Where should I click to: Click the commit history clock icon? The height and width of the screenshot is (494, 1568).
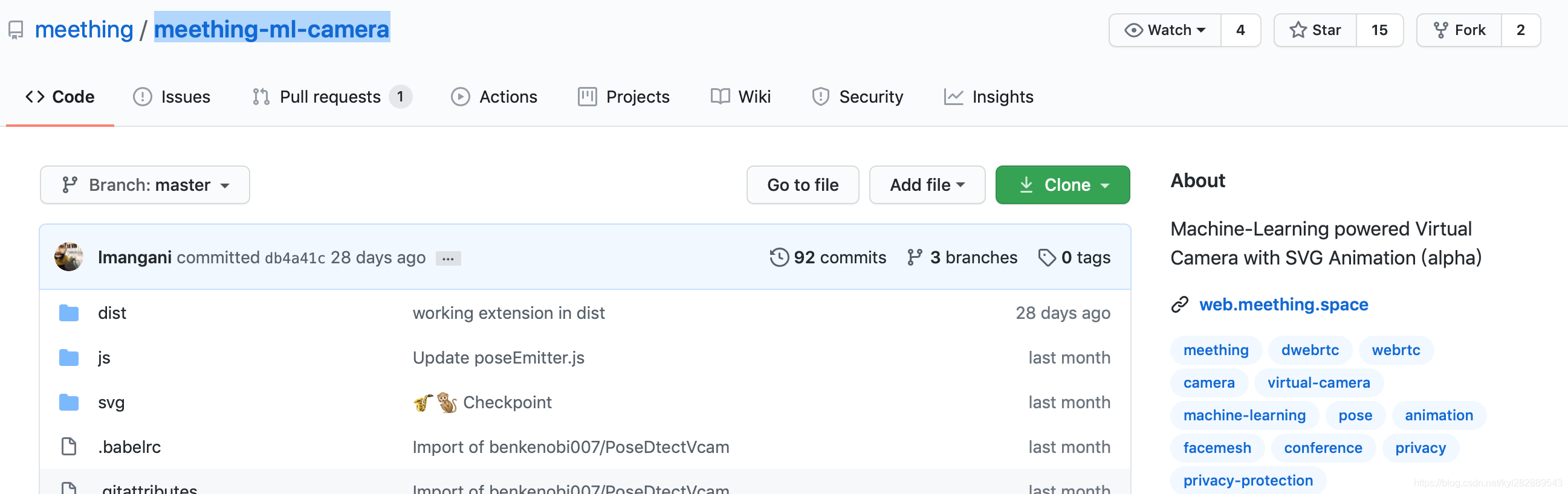pyautogui.click(x=779, y=258)
